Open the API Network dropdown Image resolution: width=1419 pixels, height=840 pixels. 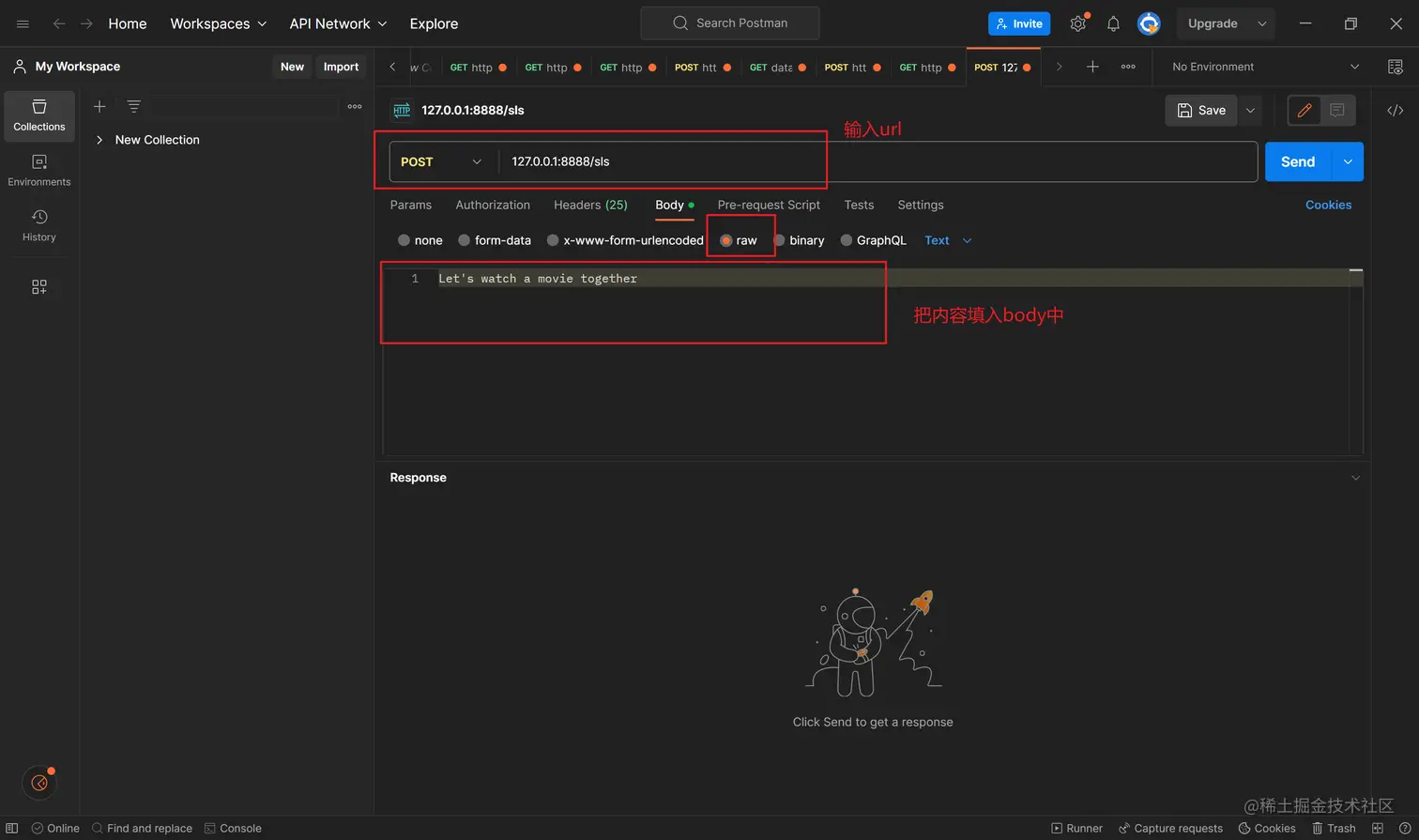tap(338, 23)
